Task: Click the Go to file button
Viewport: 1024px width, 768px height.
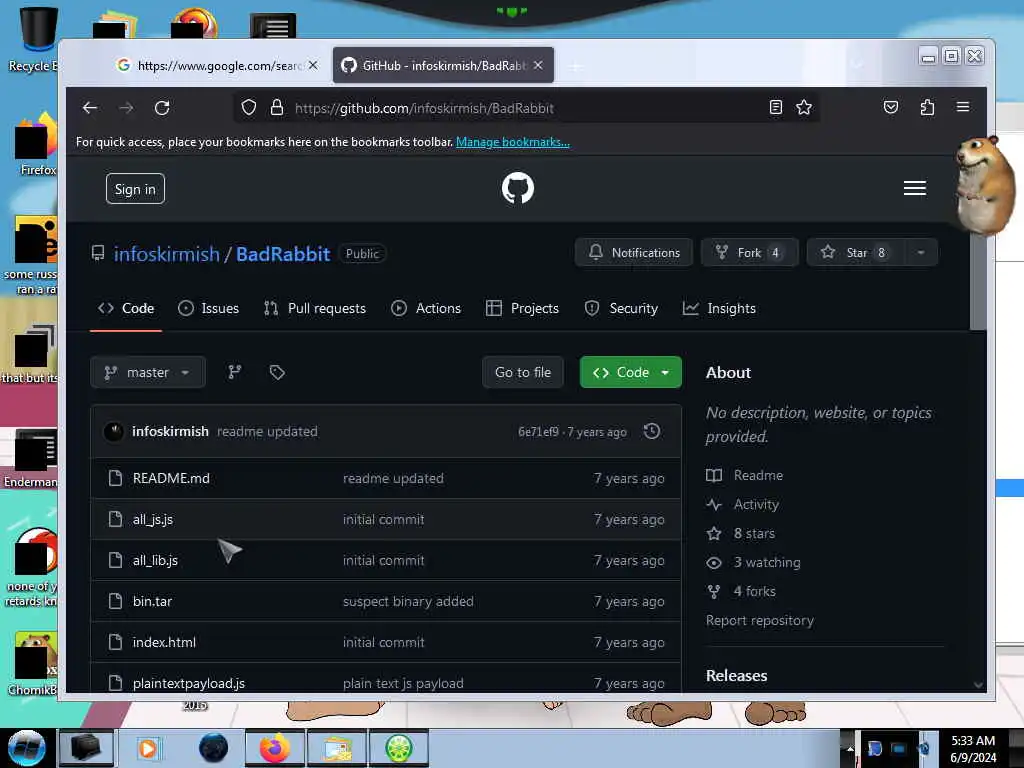Action: point(523,372)
